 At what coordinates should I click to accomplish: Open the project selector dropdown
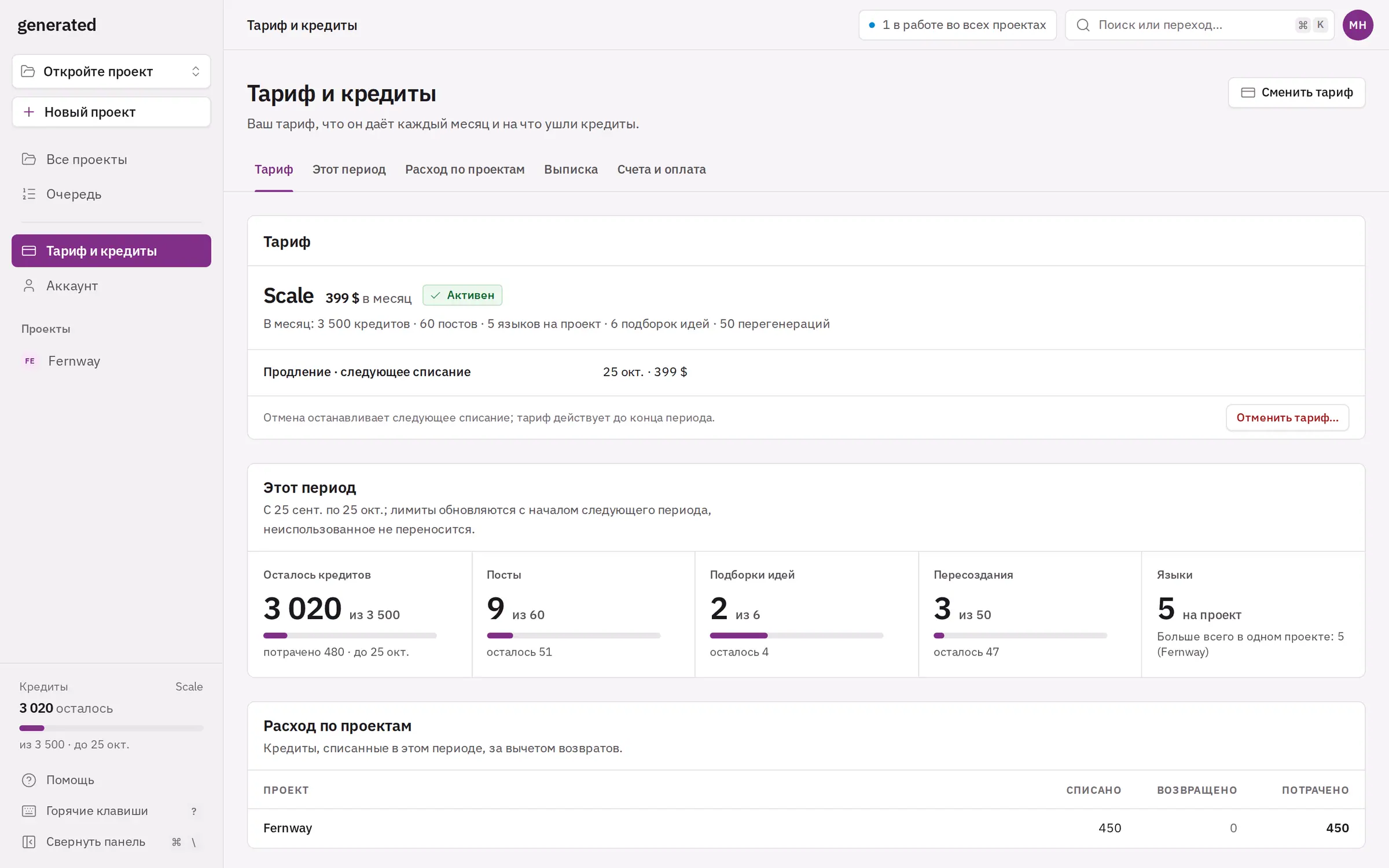pos(111,71)
